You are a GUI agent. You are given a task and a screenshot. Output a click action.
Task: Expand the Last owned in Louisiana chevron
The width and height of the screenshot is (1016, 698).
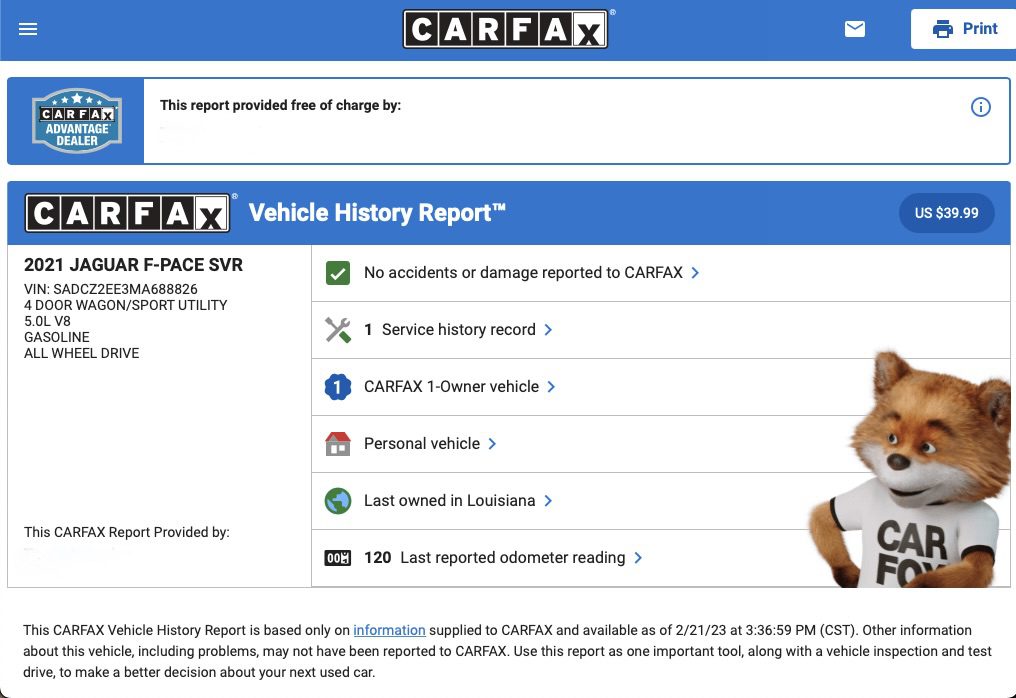point(548,501)
